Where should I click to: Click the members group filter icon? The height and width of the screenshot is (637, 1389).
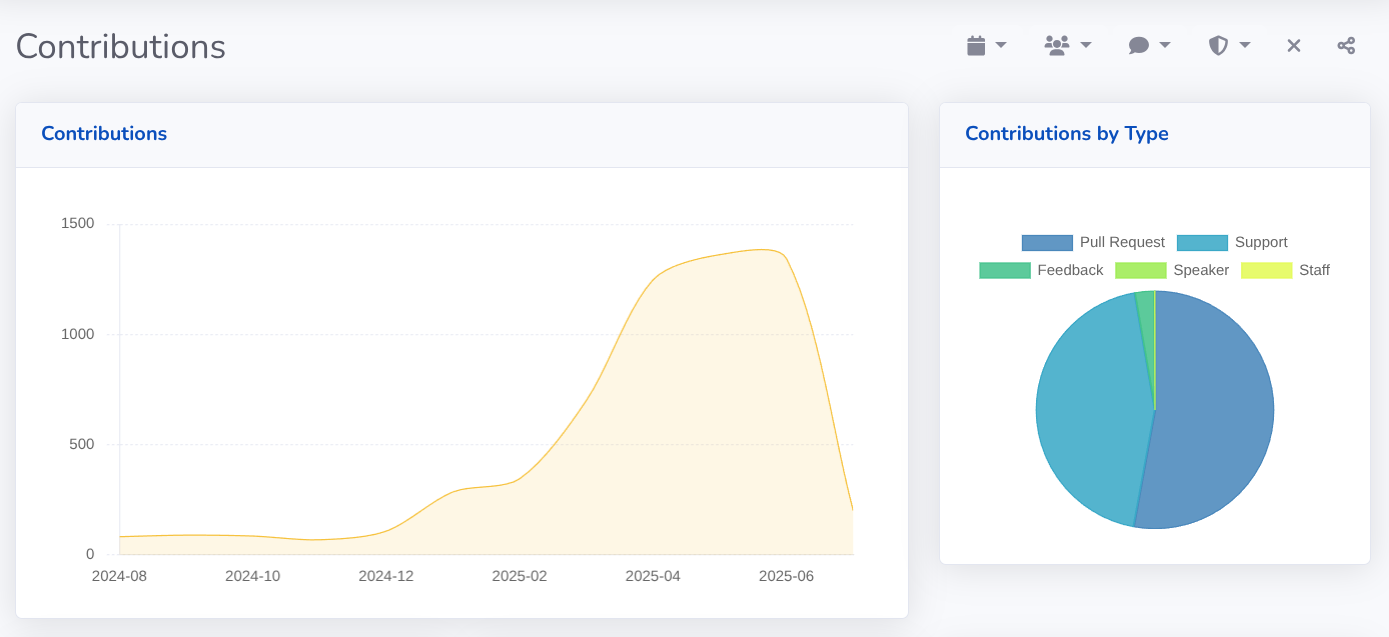coord(1056,46)
